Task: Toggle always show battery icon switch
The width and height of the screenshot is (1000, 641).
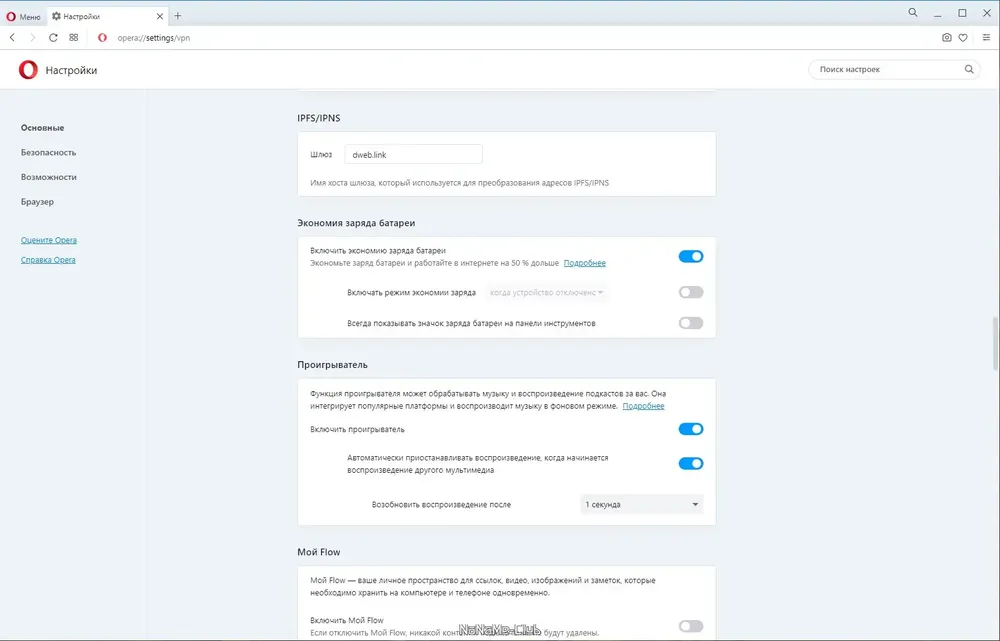Action: point(691,323)
